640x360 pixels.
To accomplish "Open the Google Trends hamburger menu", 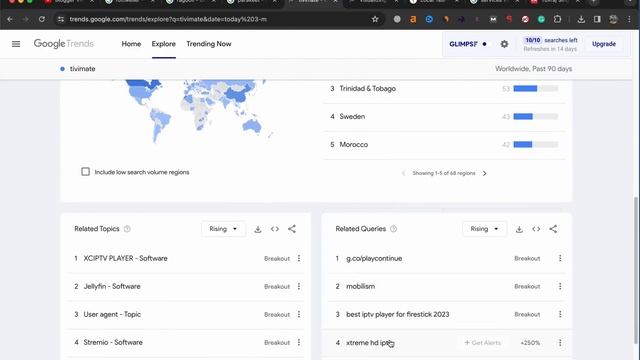I will coord(16,44).
